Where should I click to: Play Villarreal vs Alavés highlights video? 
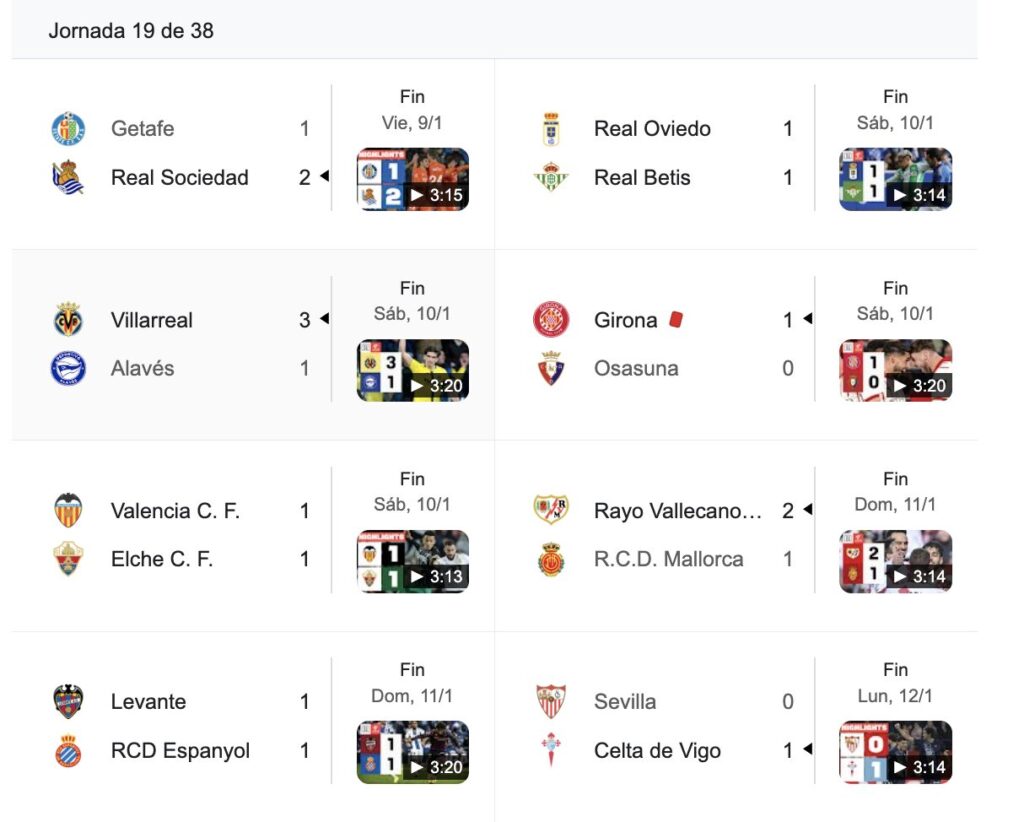[x=412, y=371]
